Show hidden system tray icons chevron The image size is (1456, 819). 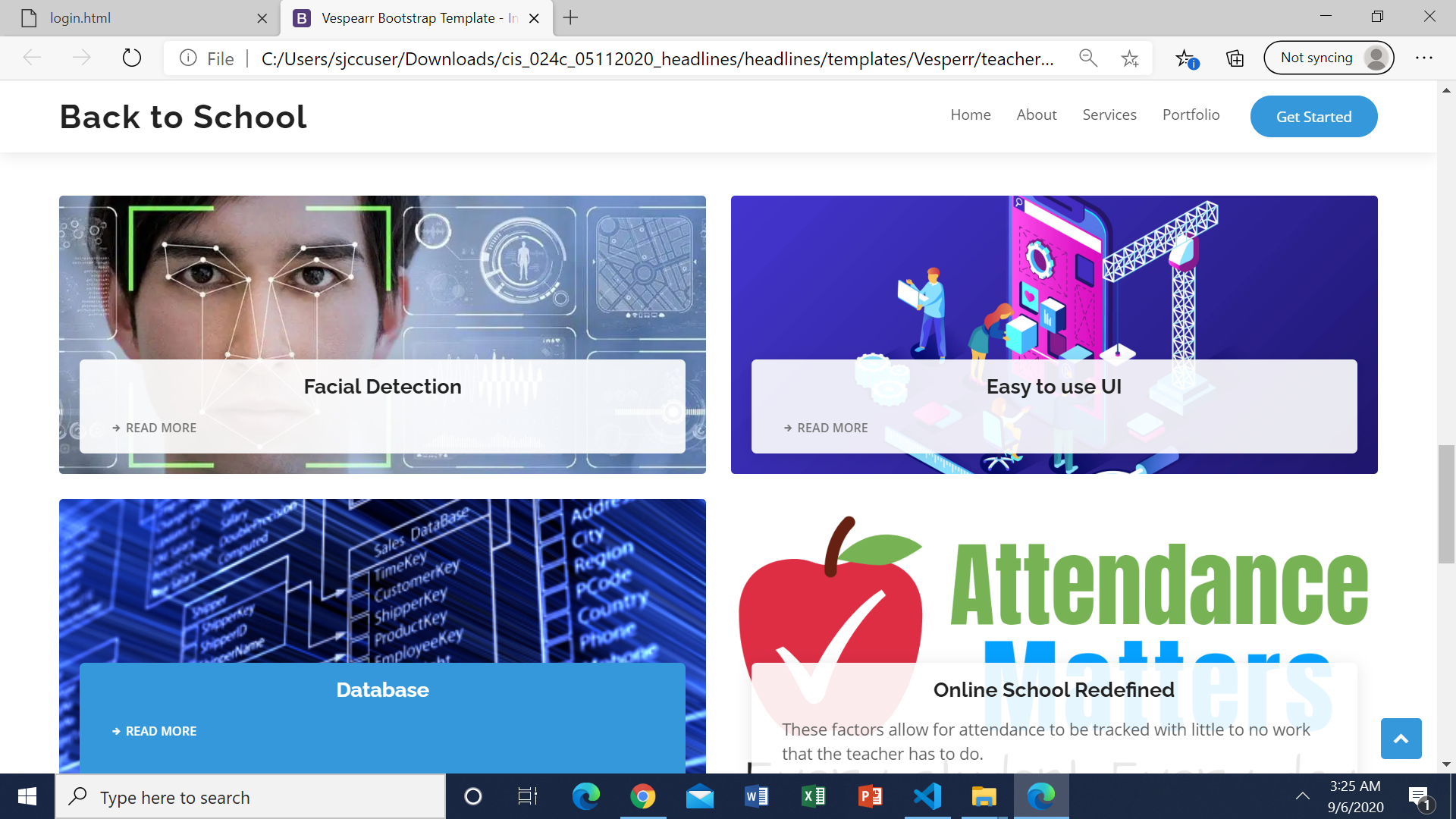1302,796
